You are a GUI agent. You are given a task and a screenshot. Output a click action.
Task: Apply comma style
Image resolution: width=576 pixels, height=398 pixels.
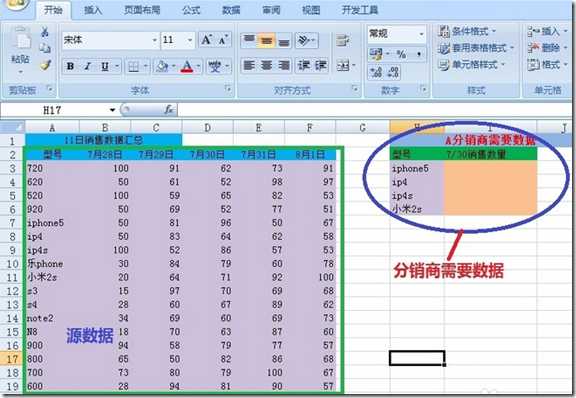pos(418,55)
